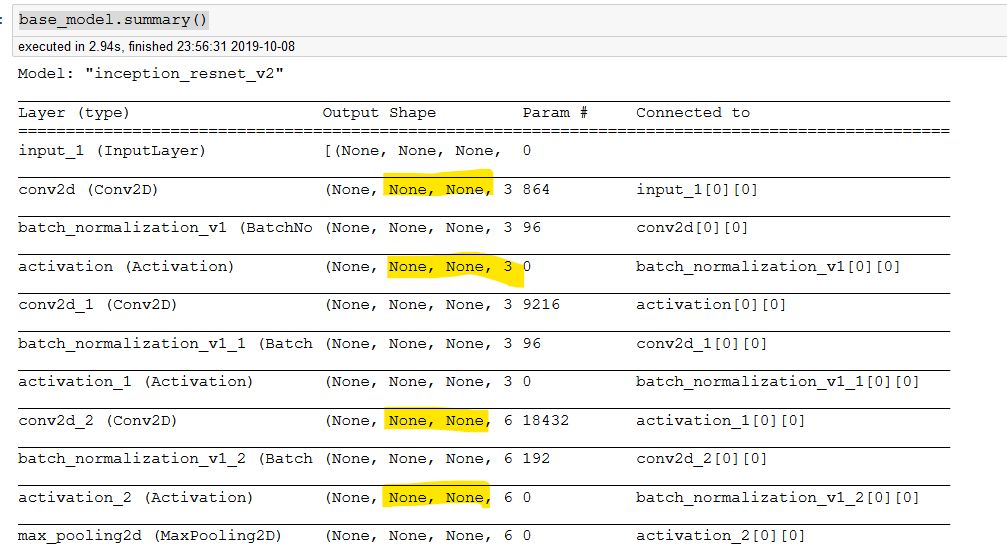Screen dimensions: 1007x558
Task: Click the param count 18432
Action: (546, 420)
